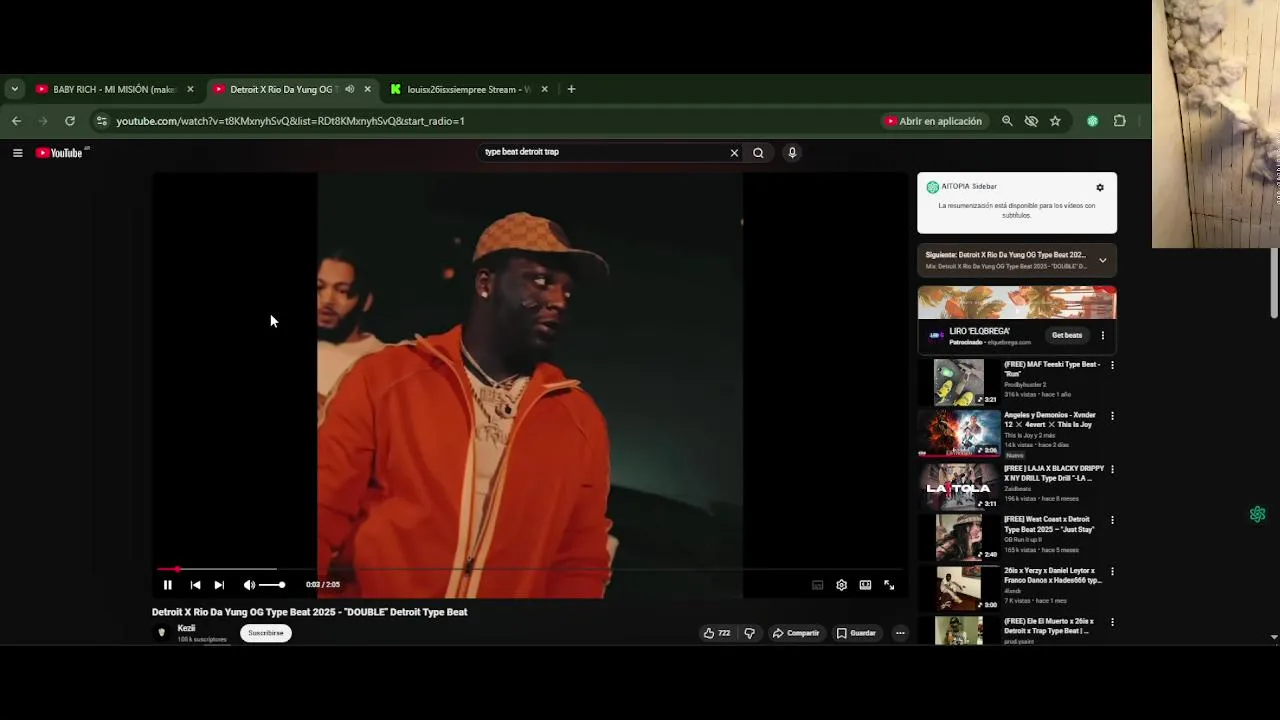Bookmark this page with the star icon
This screenshot has width=1280, height=720.
coord(1055,121)
